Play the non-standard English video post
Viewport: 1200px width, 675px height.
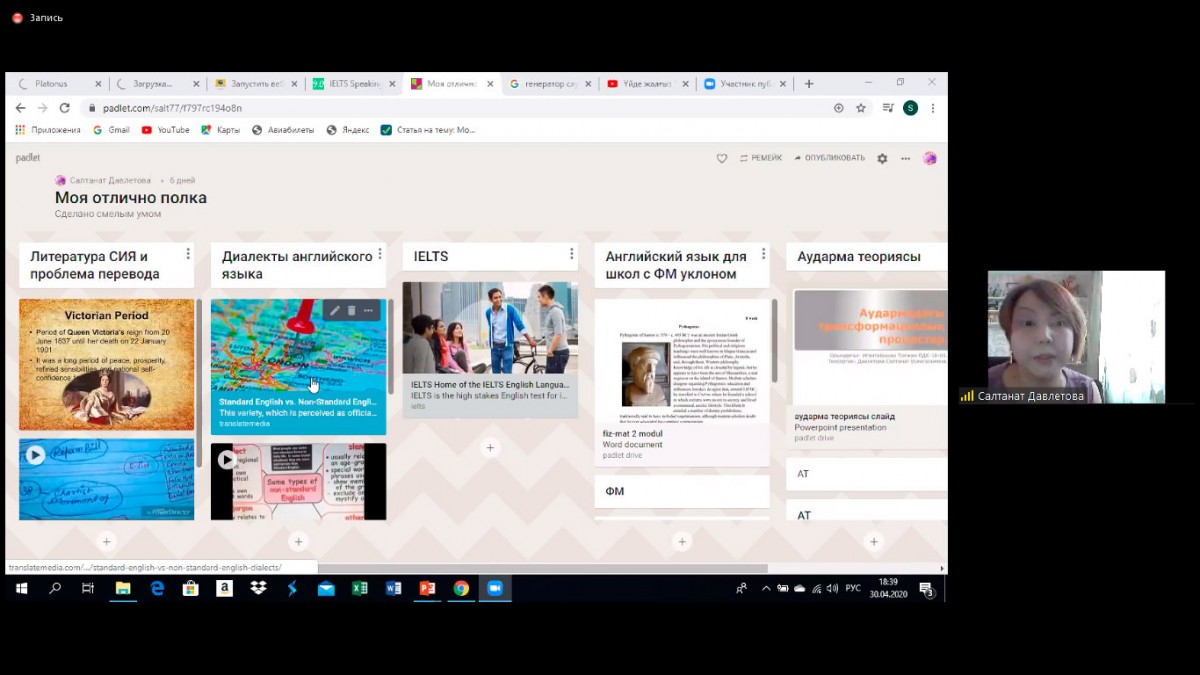[227, 459]
